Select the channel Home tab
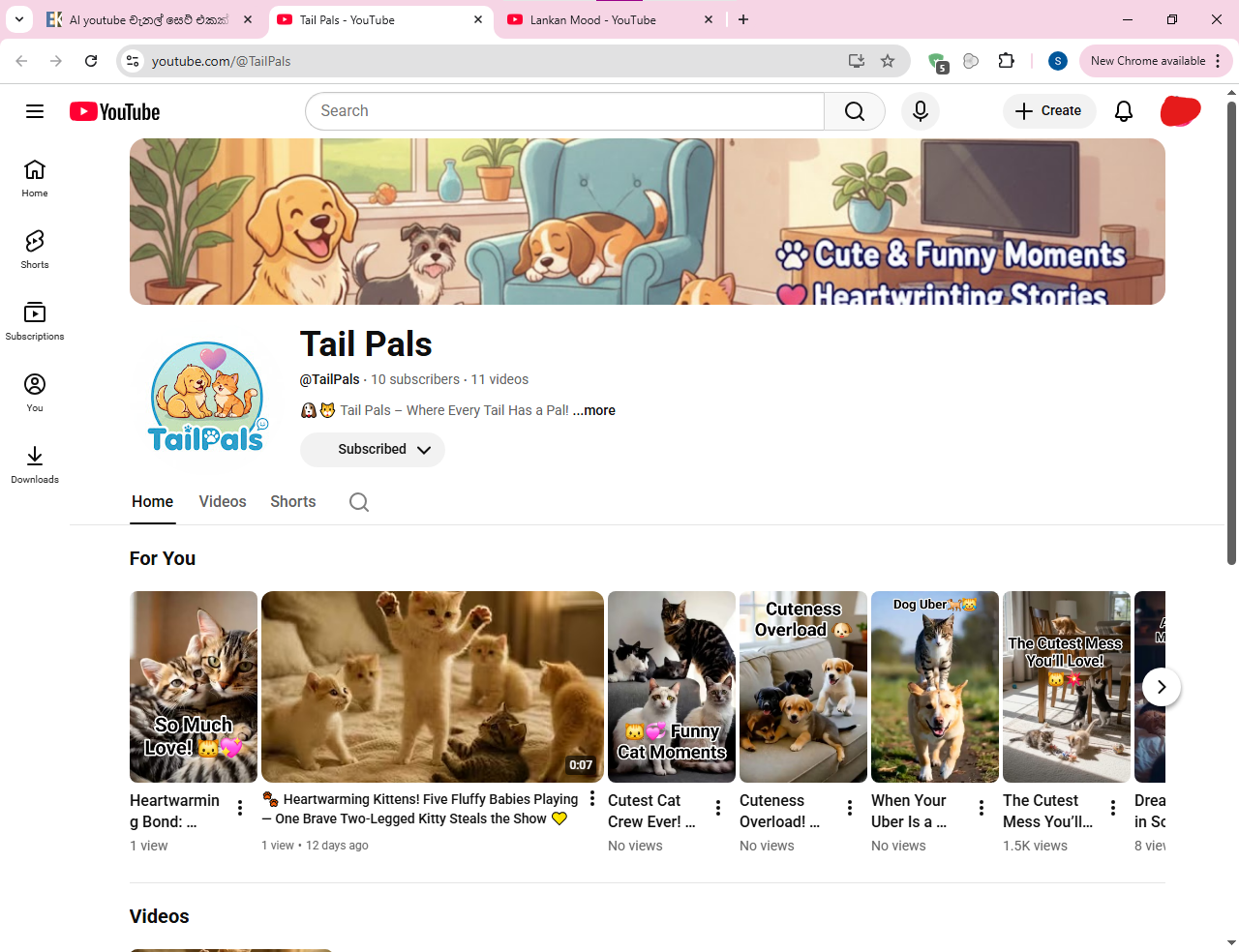Viewport: 1239px width, 952px height. point(153,502)
